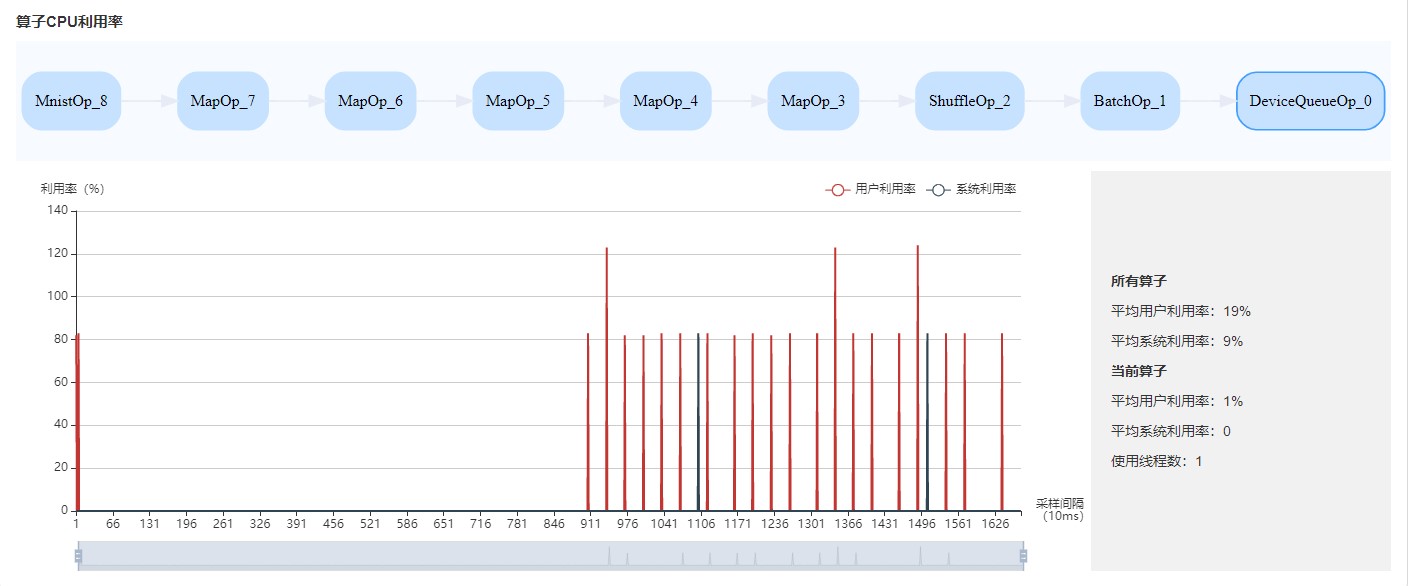1408x586 pixels.
Task: Click the left handle of zoom slider
Action: click(78, 556)
